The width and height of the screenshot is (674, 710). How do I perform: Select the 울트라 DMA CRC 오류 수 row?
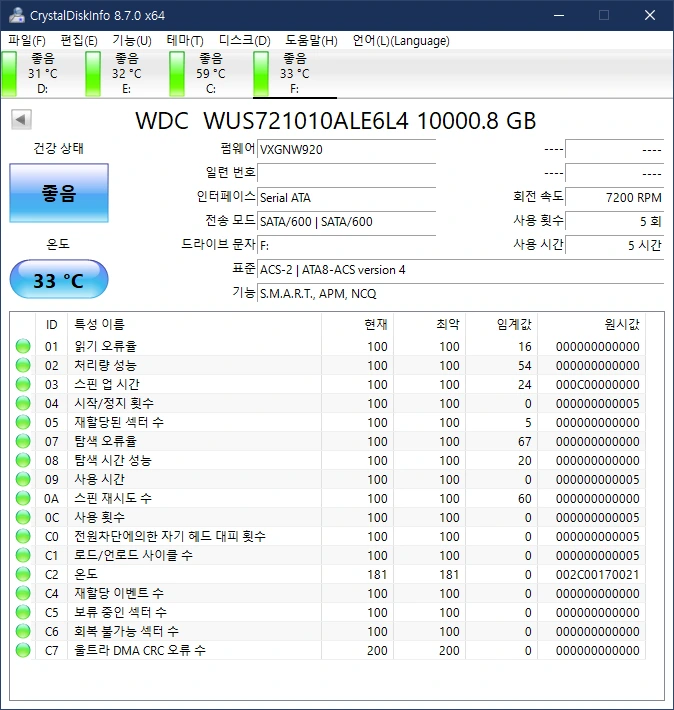click(328, 651)
